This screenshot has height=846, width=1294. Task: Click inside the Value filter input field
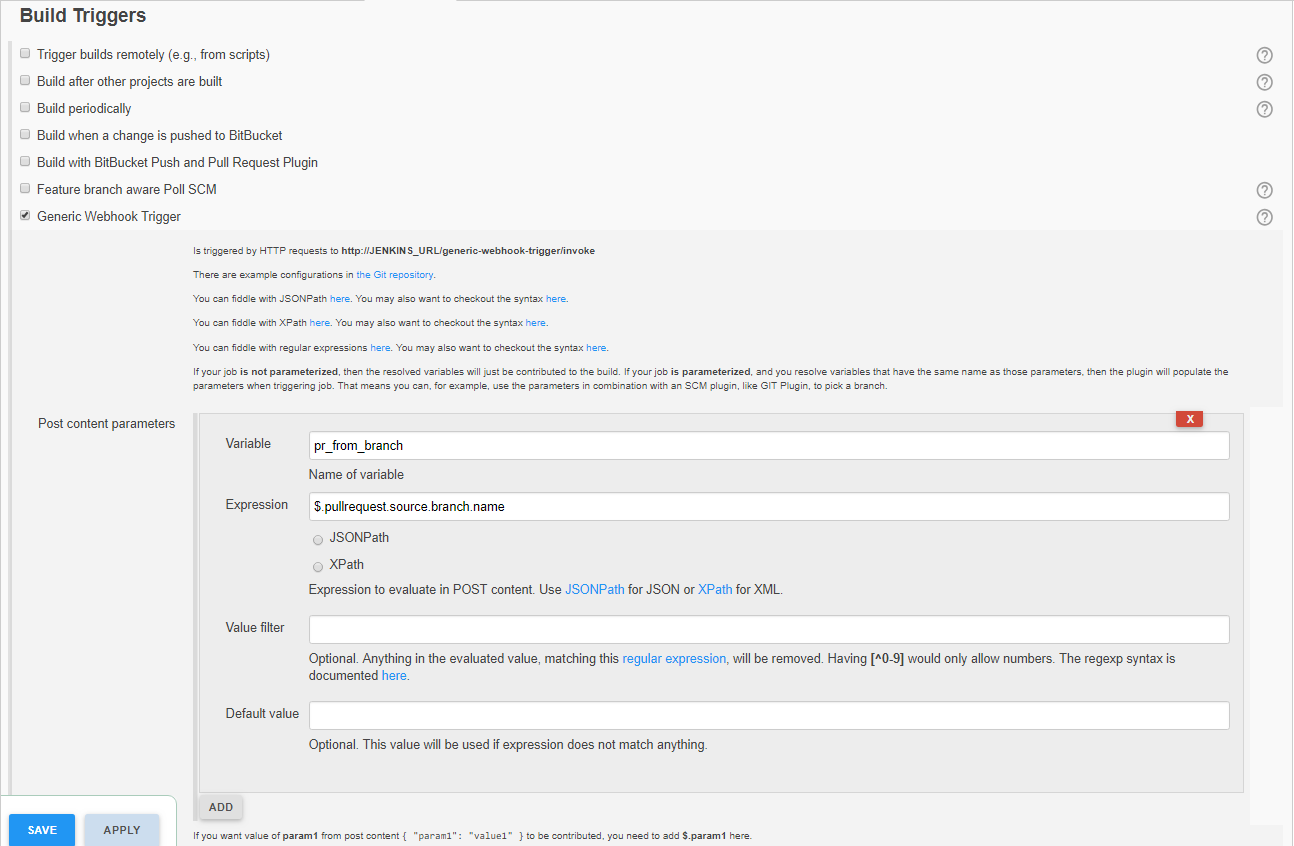pyautogui.click(x=769, y=629)
